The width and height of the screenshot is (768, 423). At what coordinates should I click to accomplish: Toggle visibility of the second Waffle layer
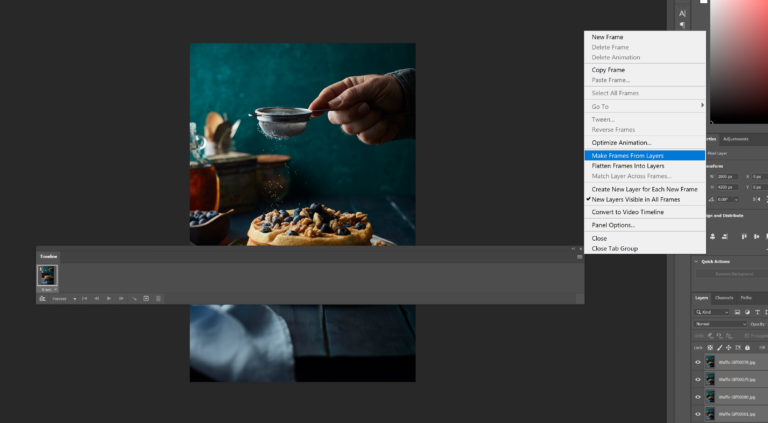pos(698,379)
